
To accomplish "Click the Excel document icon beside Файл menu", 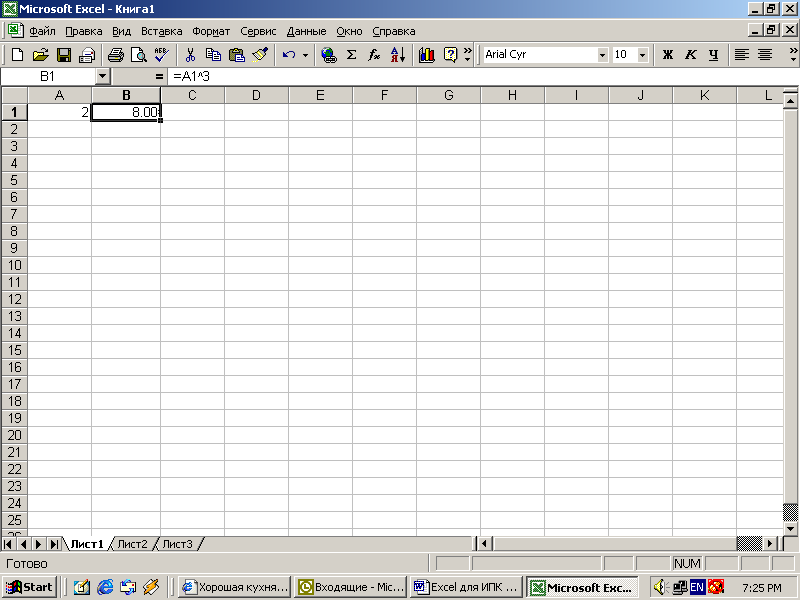I will [x=15, y=30].
